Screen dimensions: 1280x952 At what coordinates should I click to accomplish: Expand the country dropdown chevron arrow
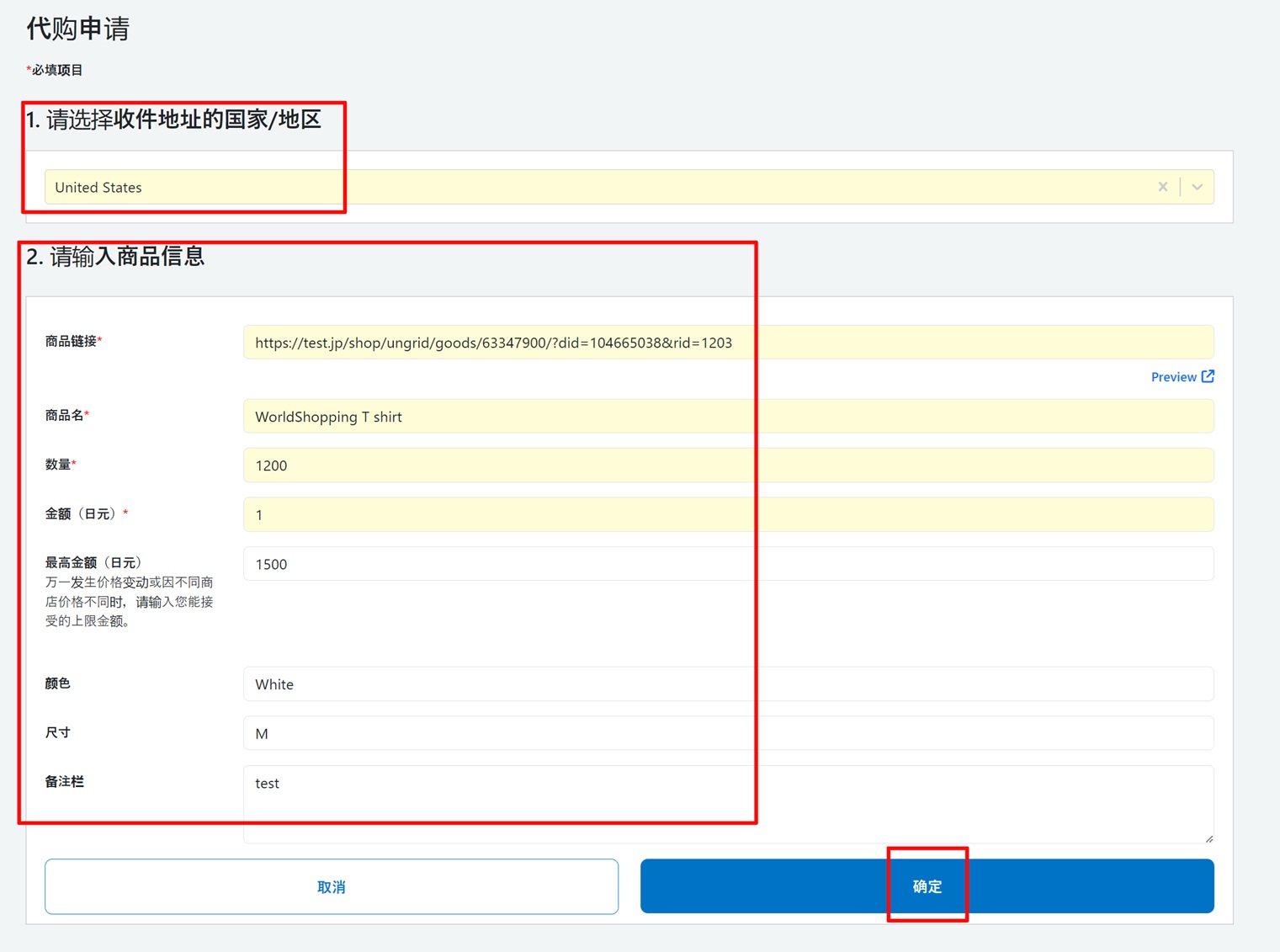tap(1197, 187)
